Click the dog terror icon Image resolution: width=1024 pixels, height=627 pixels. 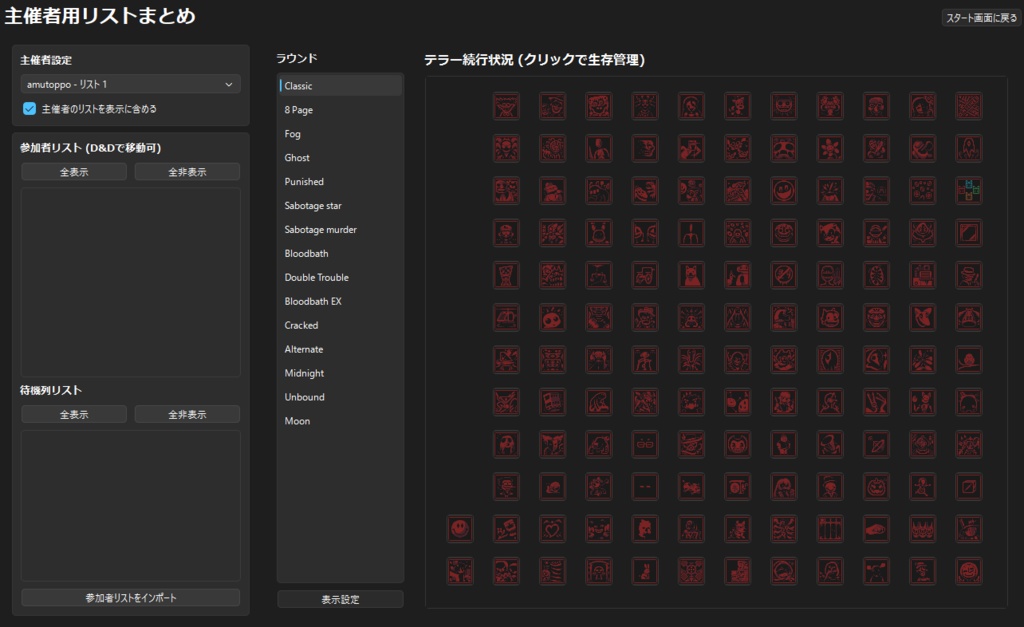point(690,273)
